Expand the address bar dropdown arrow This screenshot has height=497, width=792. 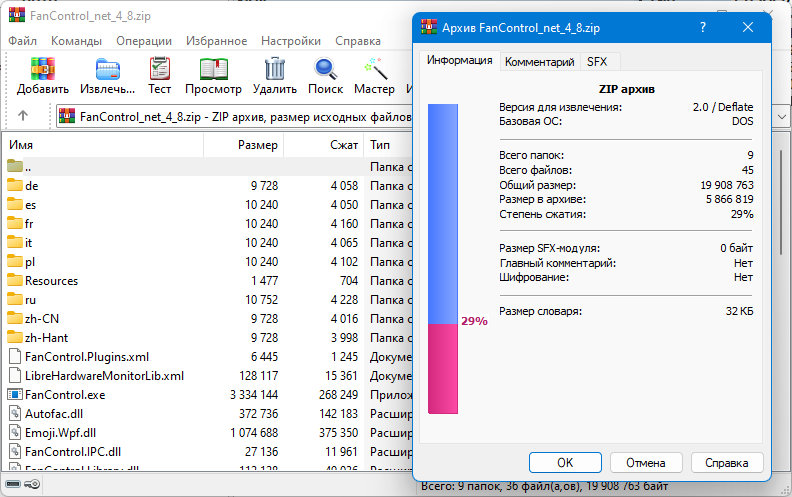(x=781, y=117)
